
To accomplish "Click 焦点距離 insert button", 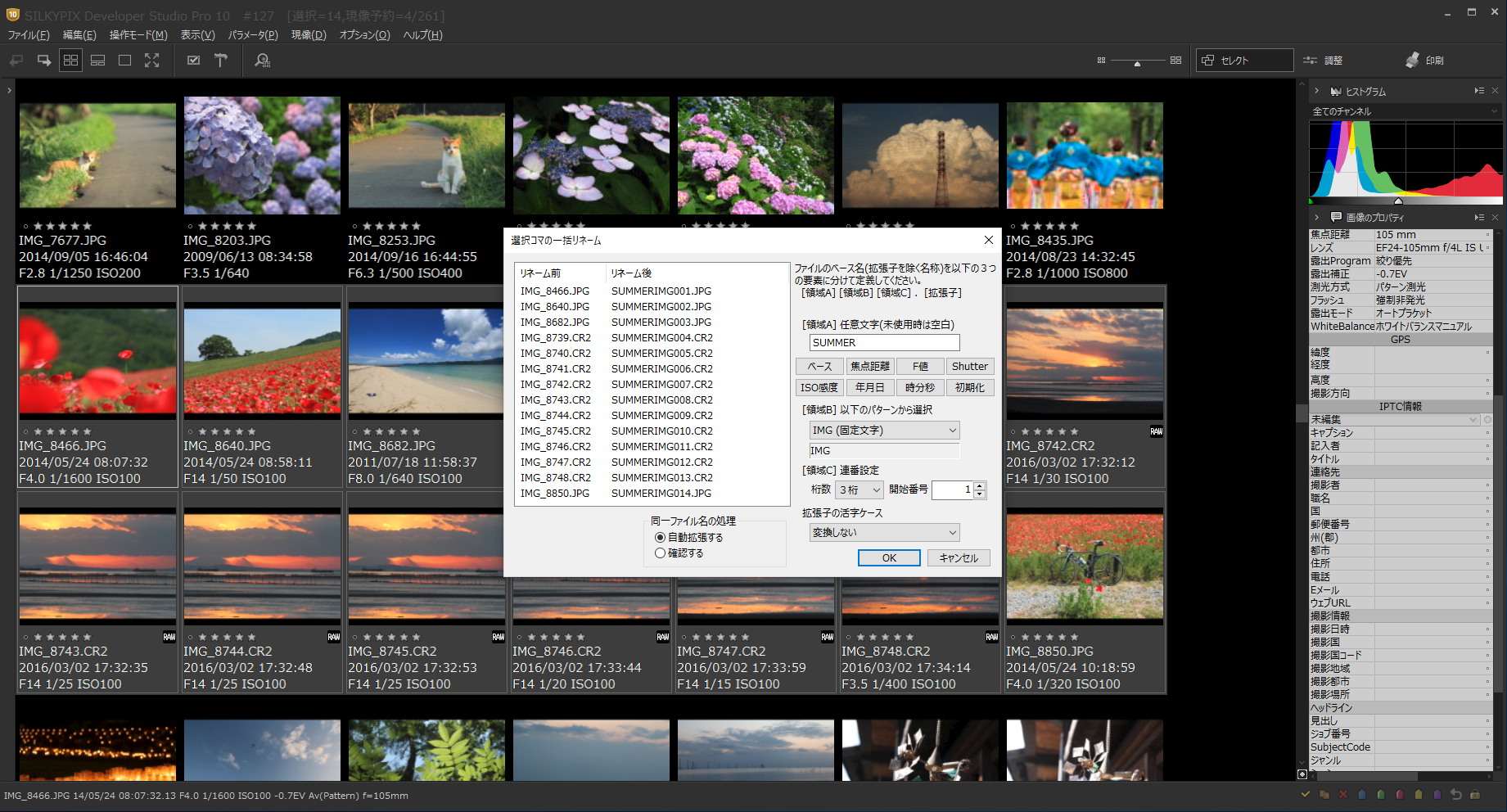I will coord(870,367).
